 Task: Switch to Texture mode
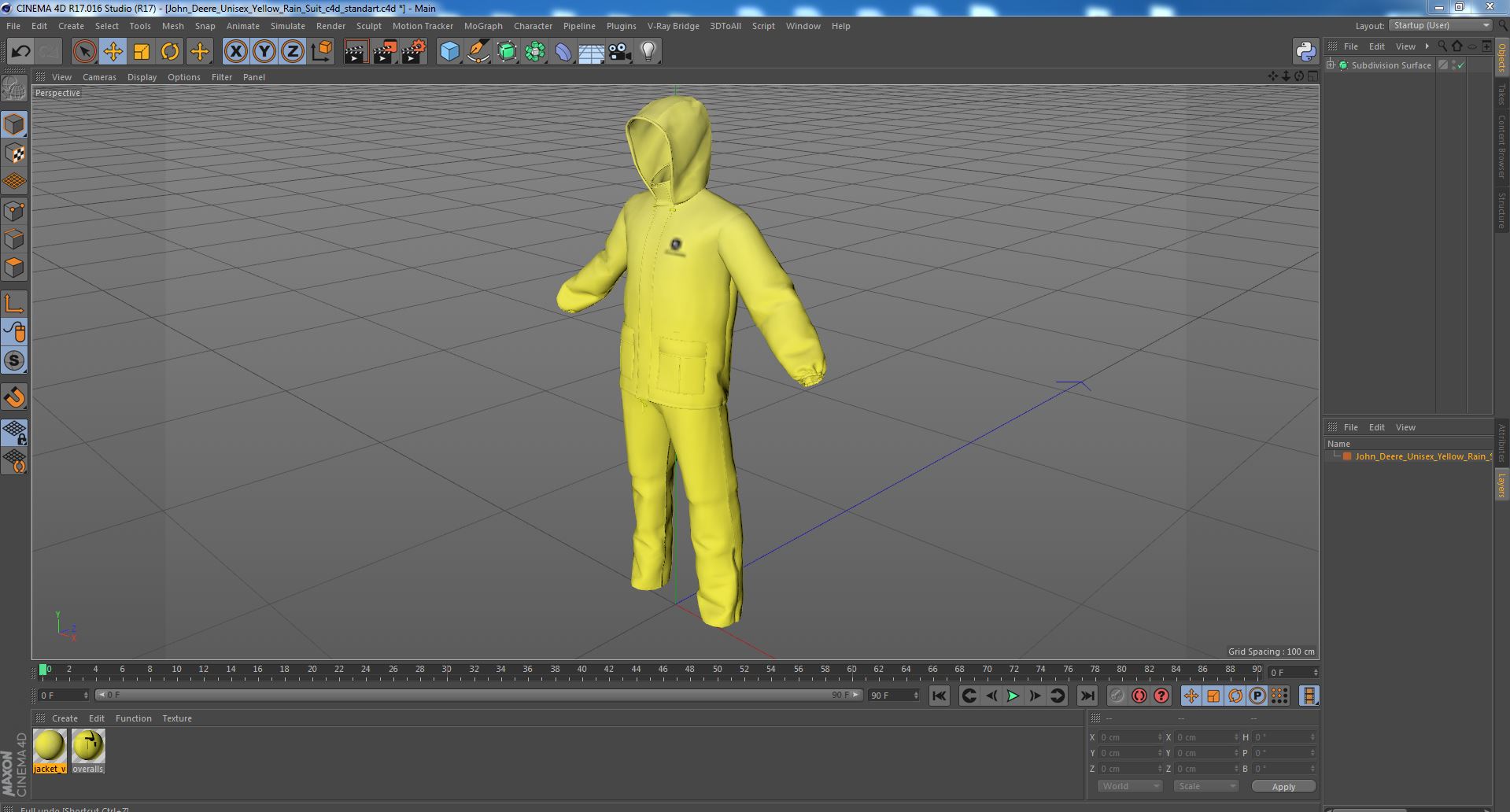click(14, 153)
